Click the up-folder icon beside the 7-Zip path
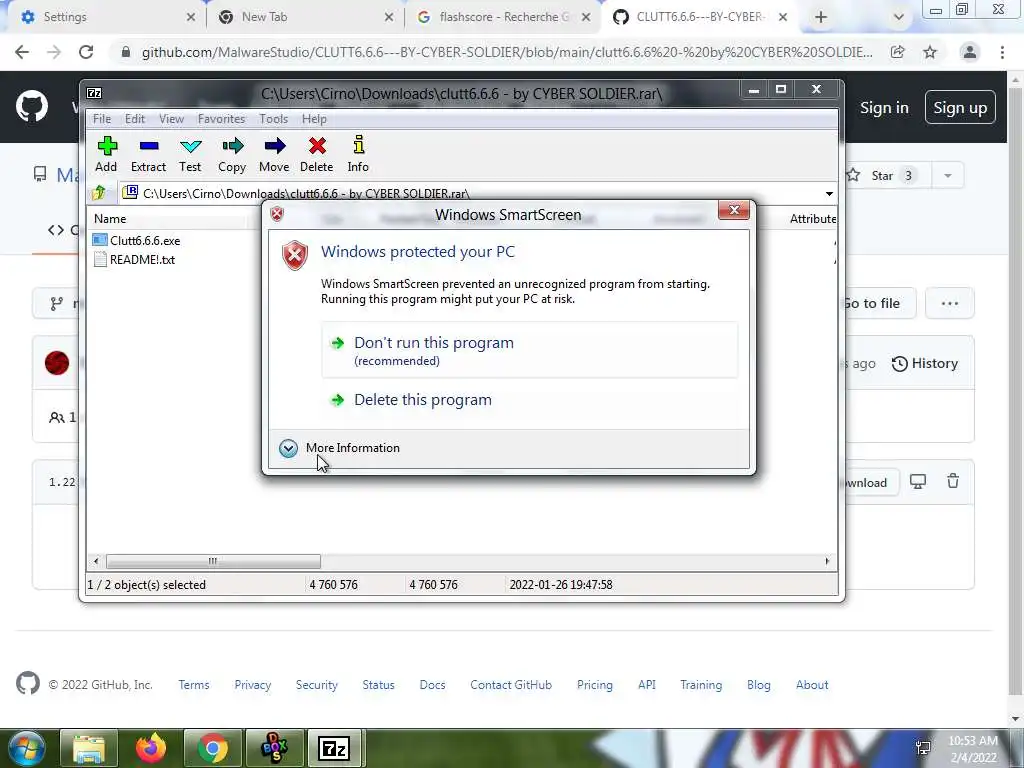Viewport: 1024px width, 768px height. pos(99,193)
